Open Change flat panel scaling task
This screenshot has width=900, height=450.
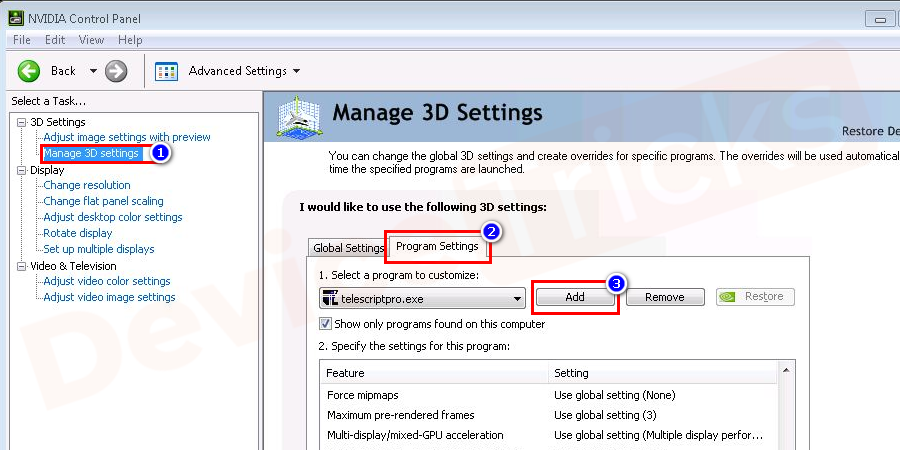(x=103, y=201)
